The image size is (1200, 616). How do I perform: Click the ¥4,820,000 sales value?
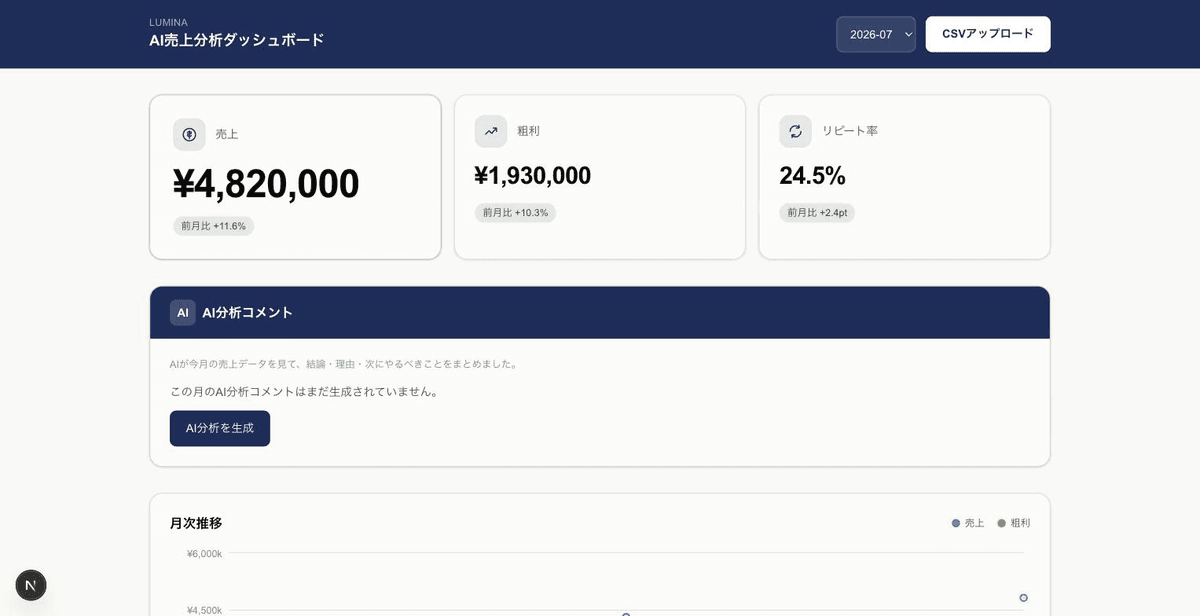[266, 184]
